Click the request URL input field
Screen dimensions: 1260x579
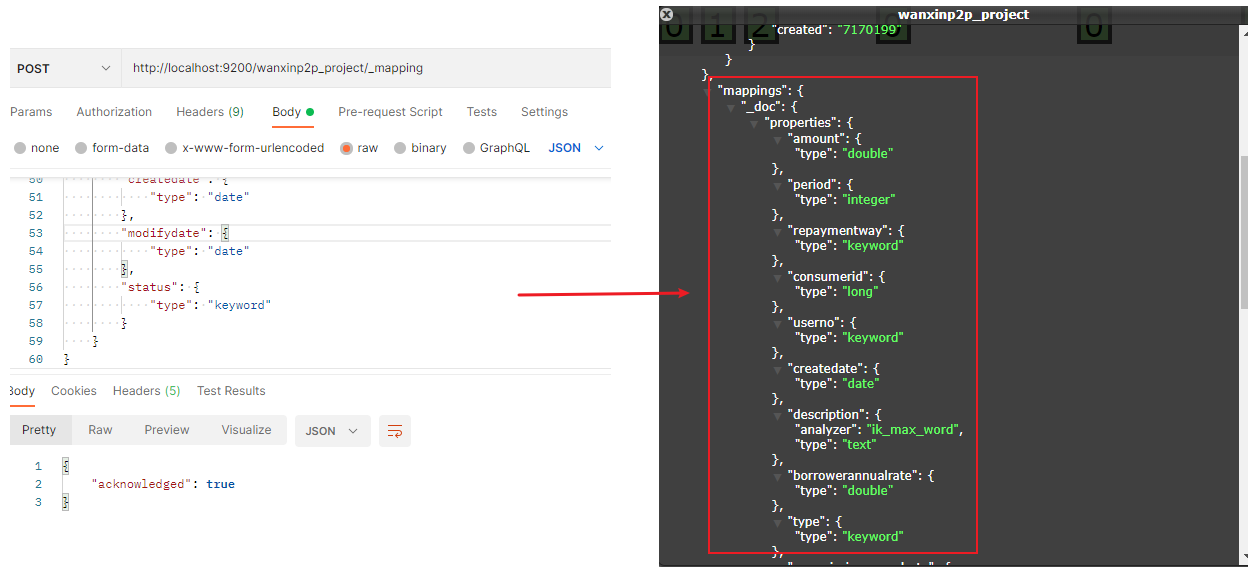click(366, 69)
